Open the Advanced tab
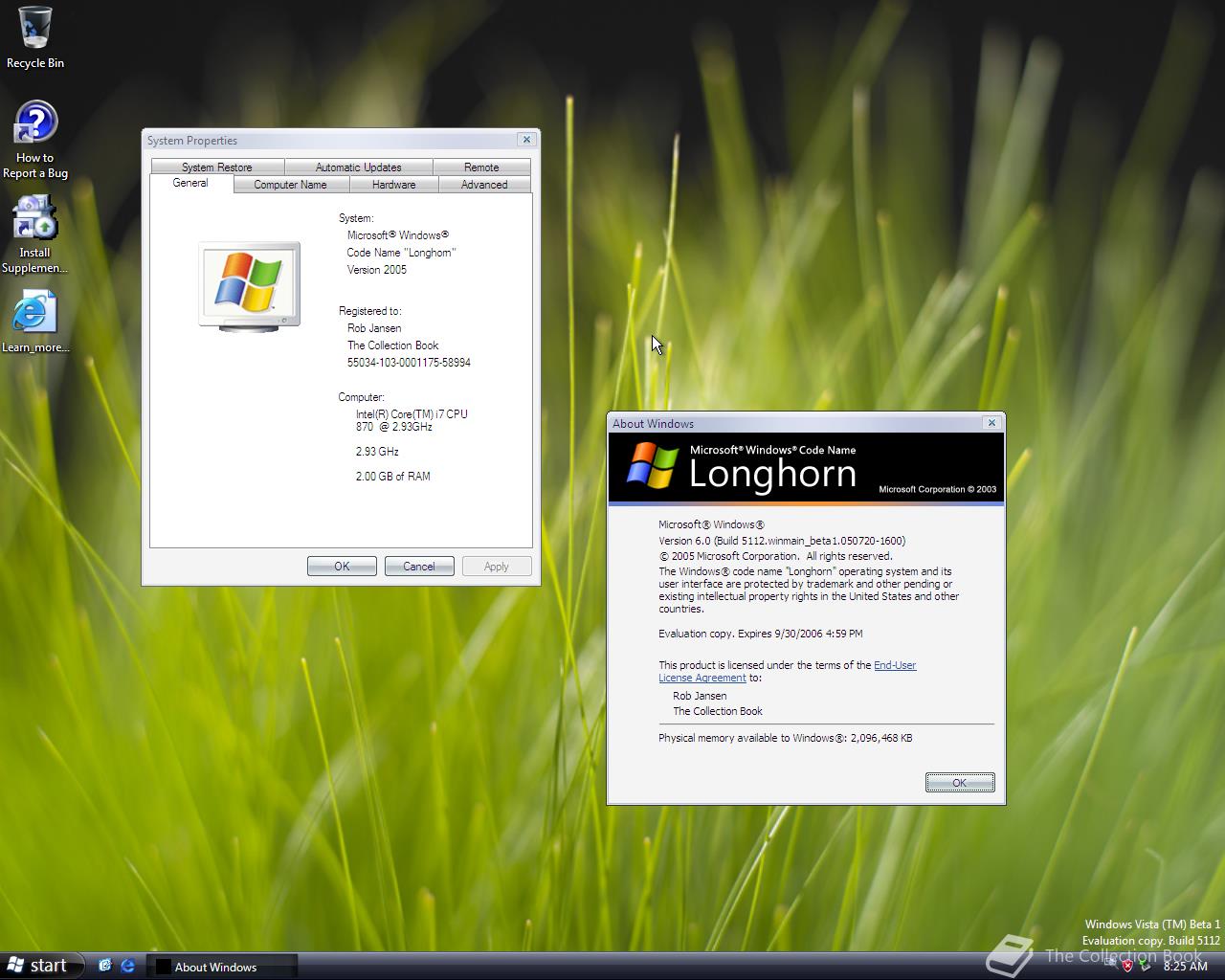Screen dimensions: 1225x980 coord(484,185)
